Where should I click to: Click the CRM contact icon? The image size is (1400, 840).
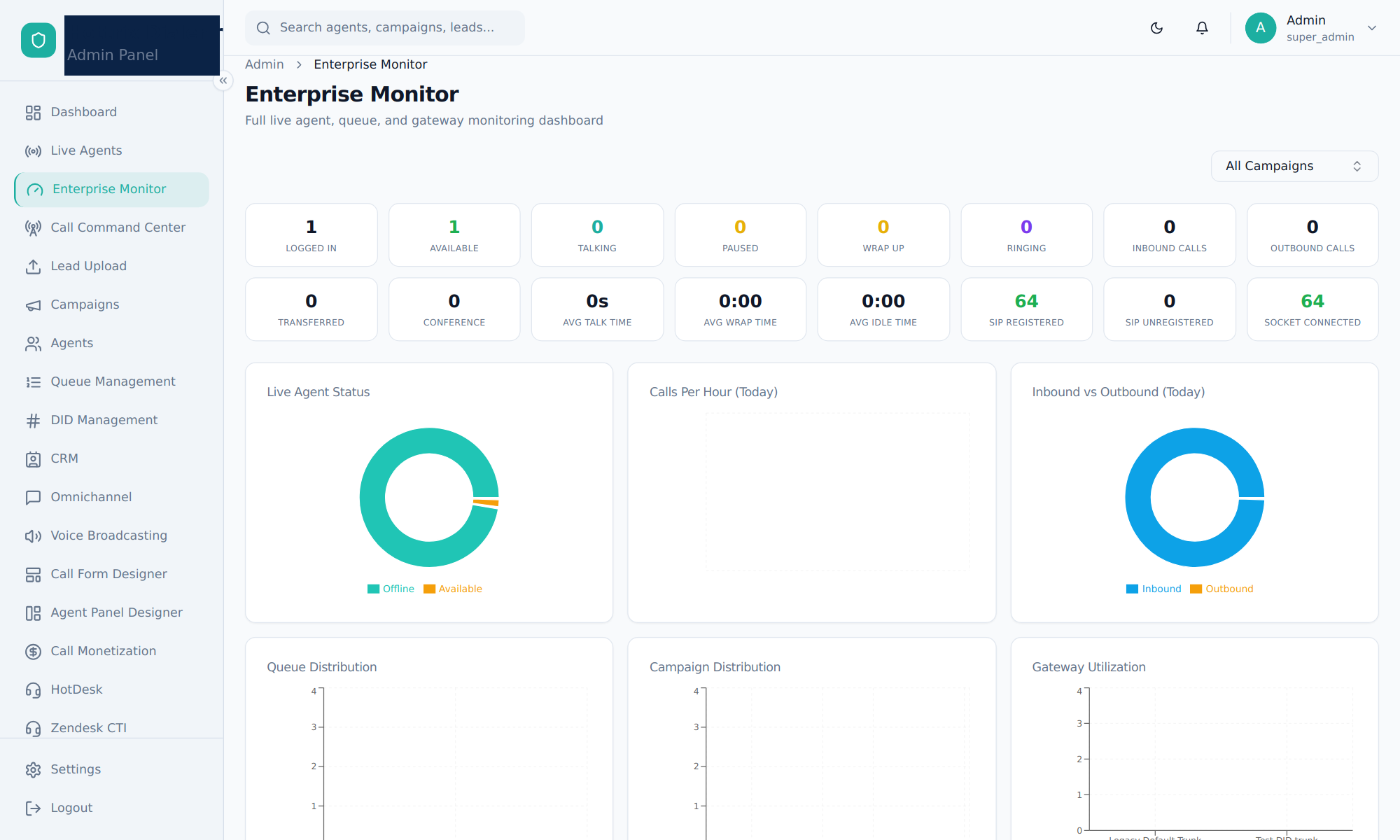[x=33, y=459]
